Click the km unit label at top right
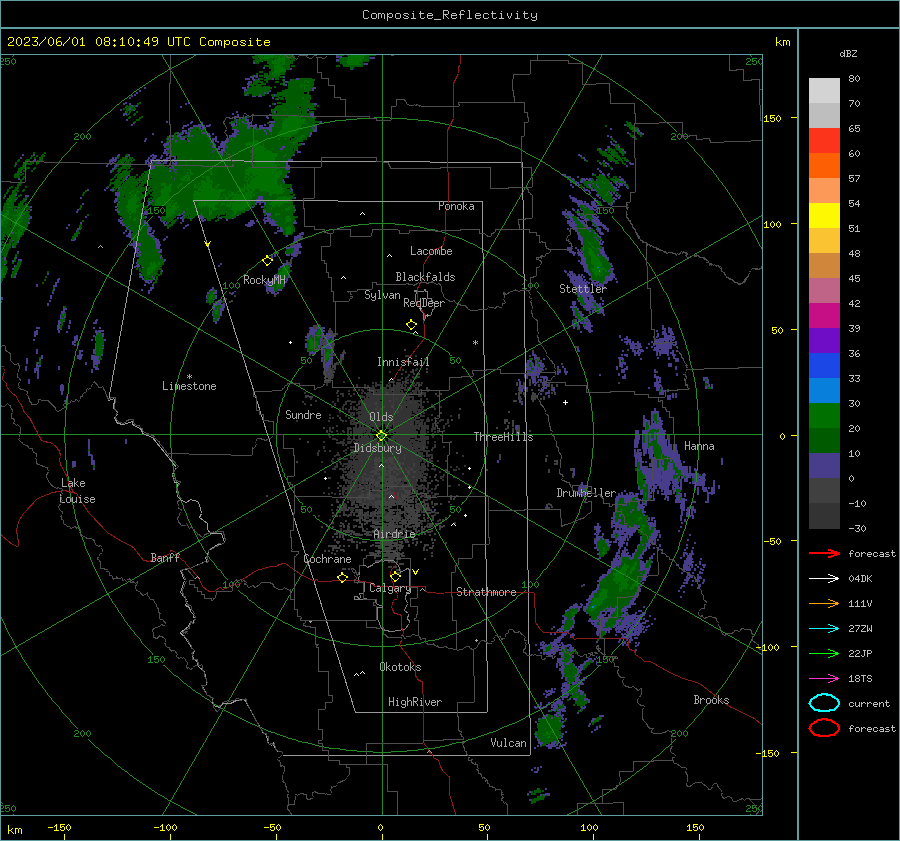The width and height of the screenshot is (900, 841). (x=782, y=42)
